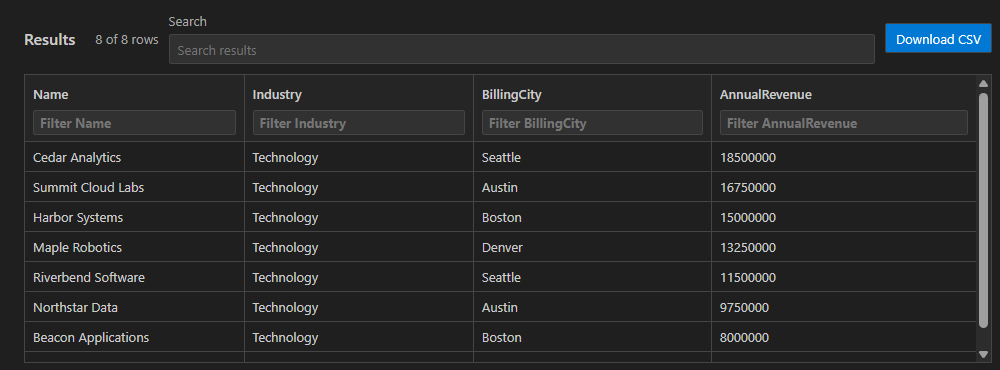Click the Filter Name input
Screen dimensions: 1000x370
(x=134, y=122)
